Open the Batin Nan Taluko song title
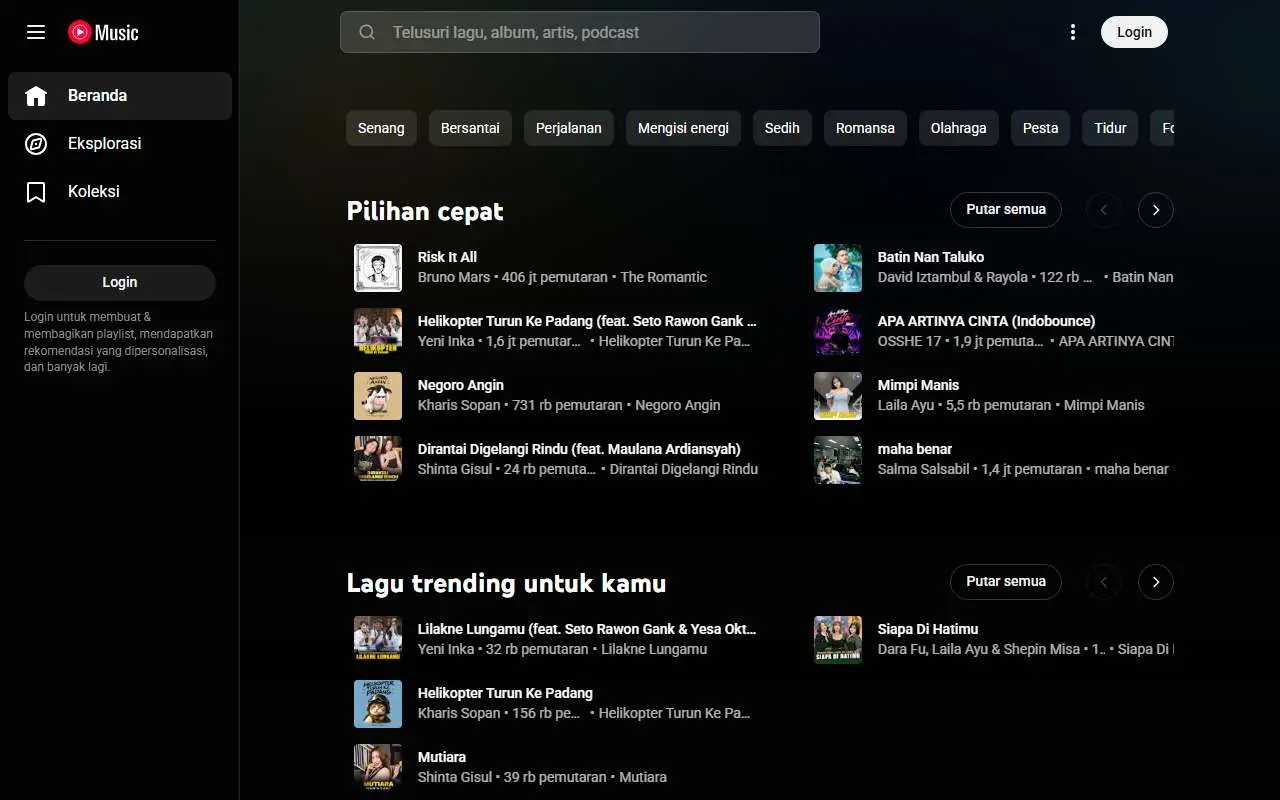 (x=931, y=257)
